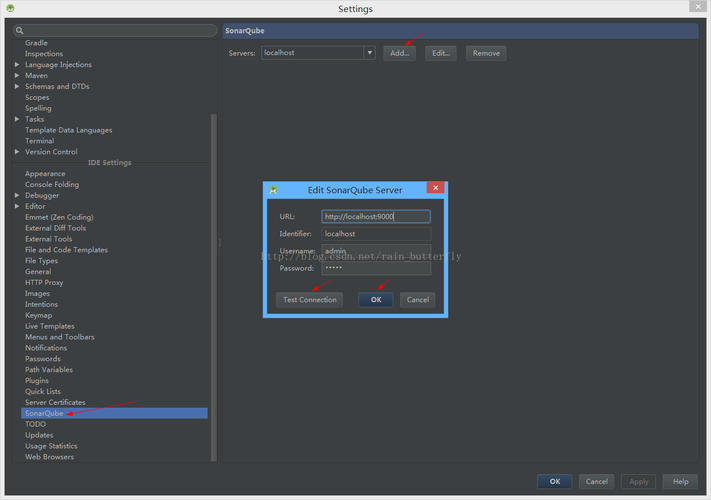Open Keymap settings
The image size is (711, 500).
(39, 315)
